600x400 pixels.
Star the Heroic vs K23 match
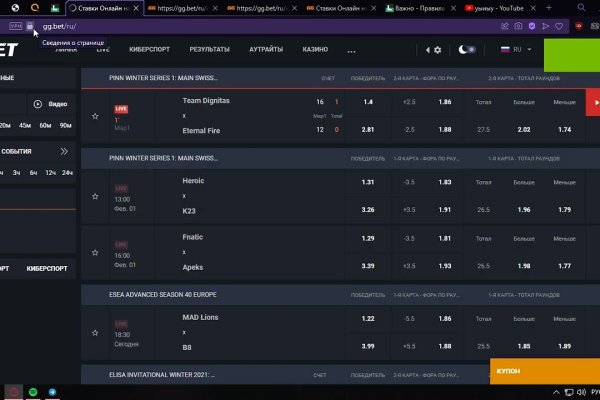point(95,196)
